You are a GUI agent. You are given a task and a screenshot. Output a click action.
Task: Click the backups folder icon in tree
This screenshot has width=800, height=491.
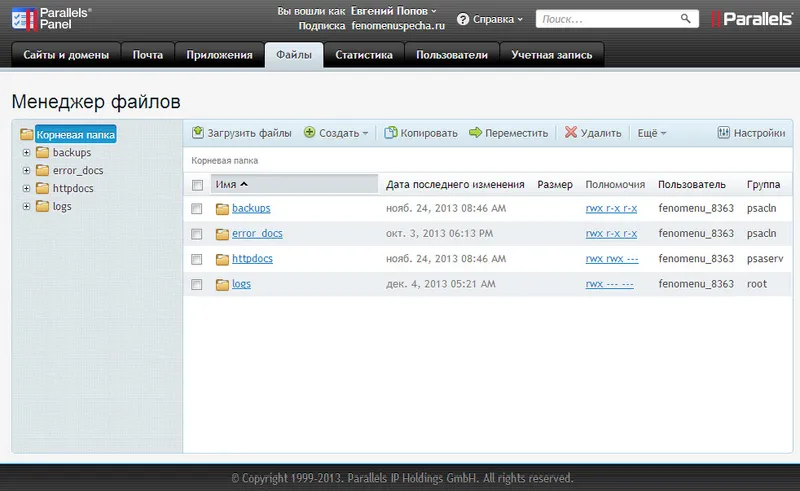(x=42, y=153)
